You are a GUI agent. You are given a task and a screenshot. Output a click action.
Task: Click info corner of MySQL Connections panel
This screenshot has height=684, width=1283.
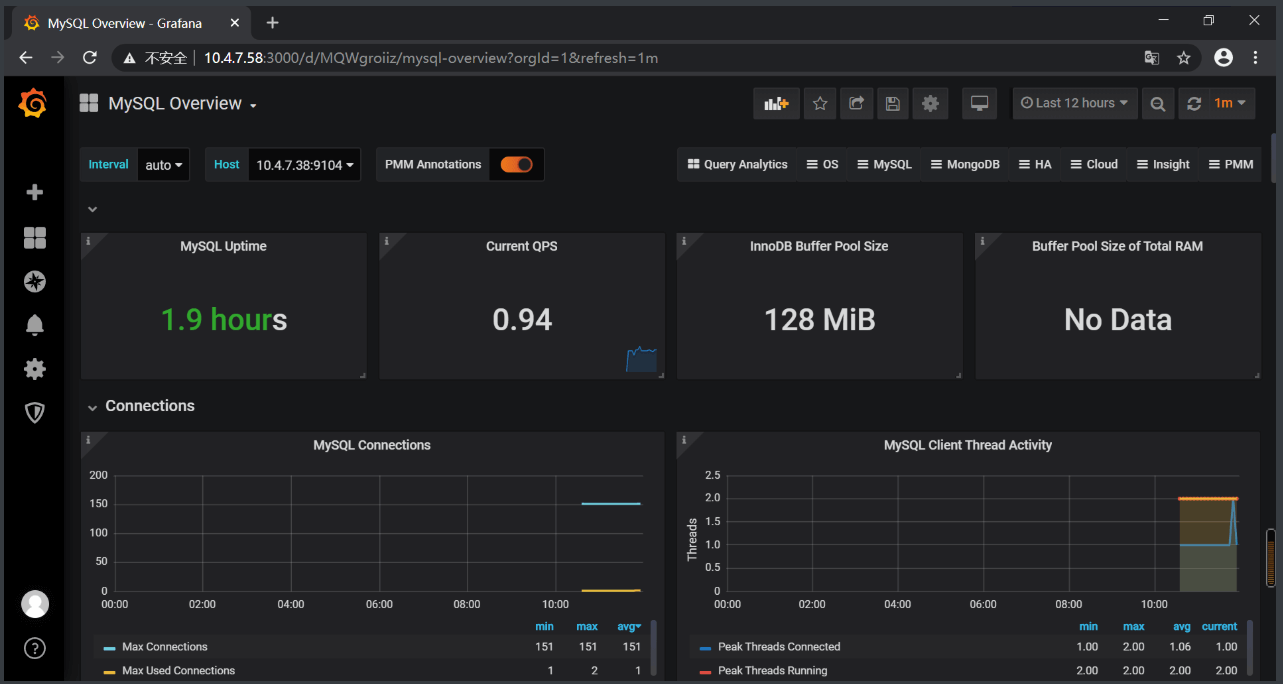tap(88, 440)
